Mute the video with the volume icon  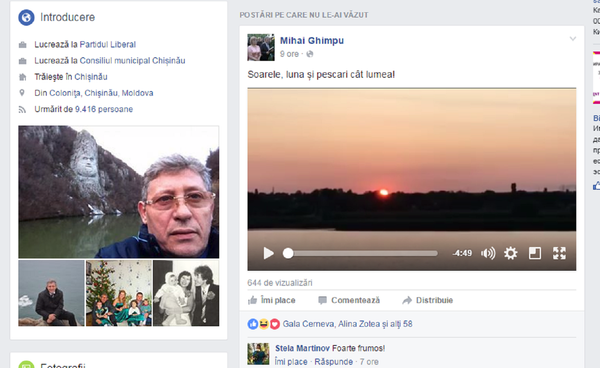coord(488,253)
